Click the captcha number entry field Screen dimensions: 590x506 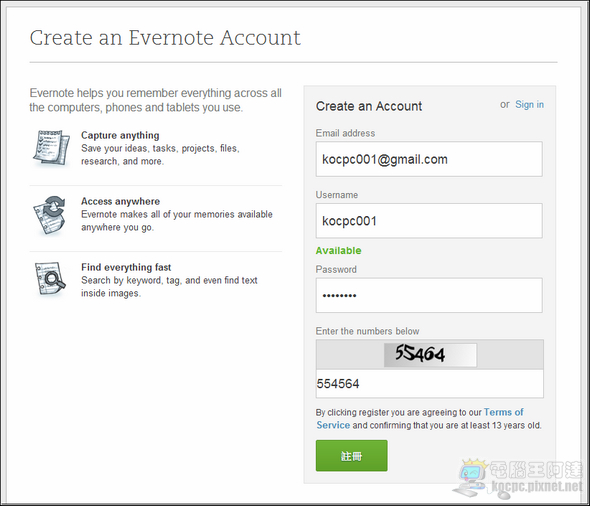click(430, 384)
